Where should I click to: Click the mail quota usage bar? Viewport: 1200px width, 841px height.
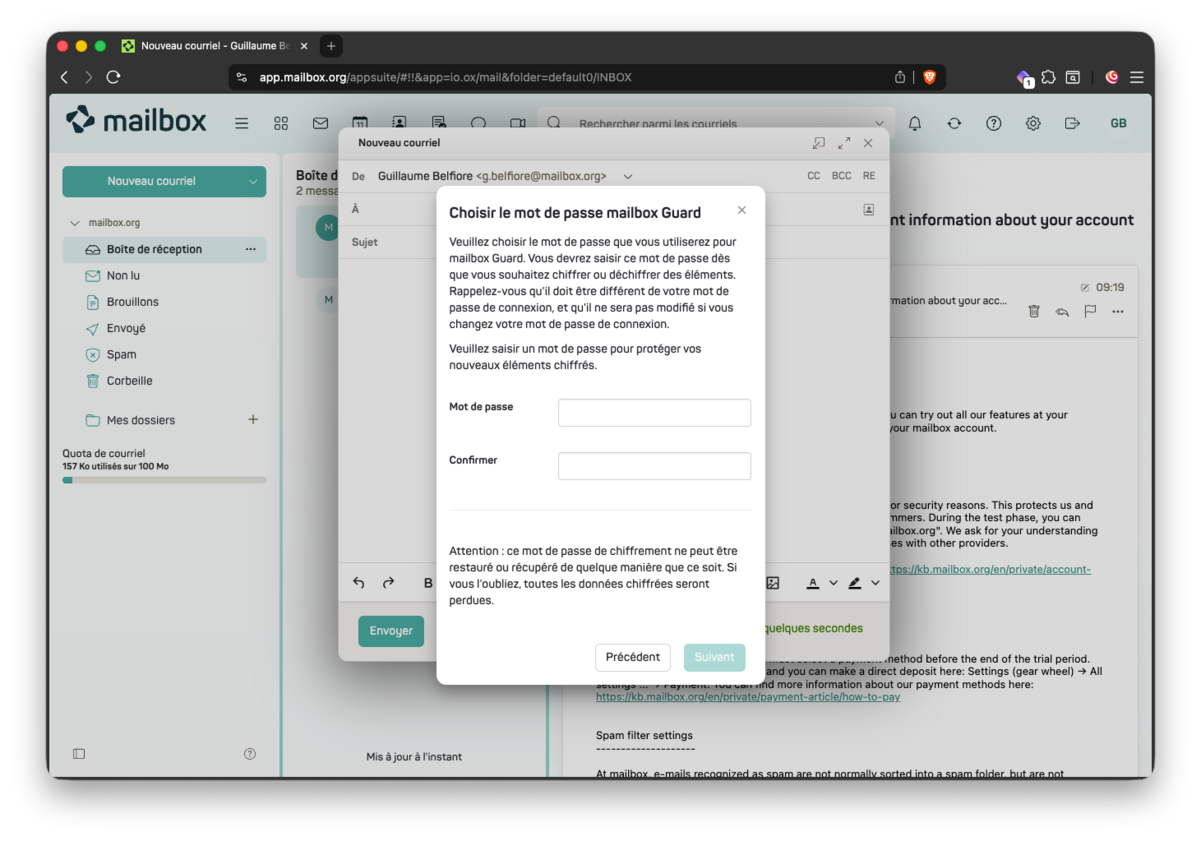tap(164, 480)
